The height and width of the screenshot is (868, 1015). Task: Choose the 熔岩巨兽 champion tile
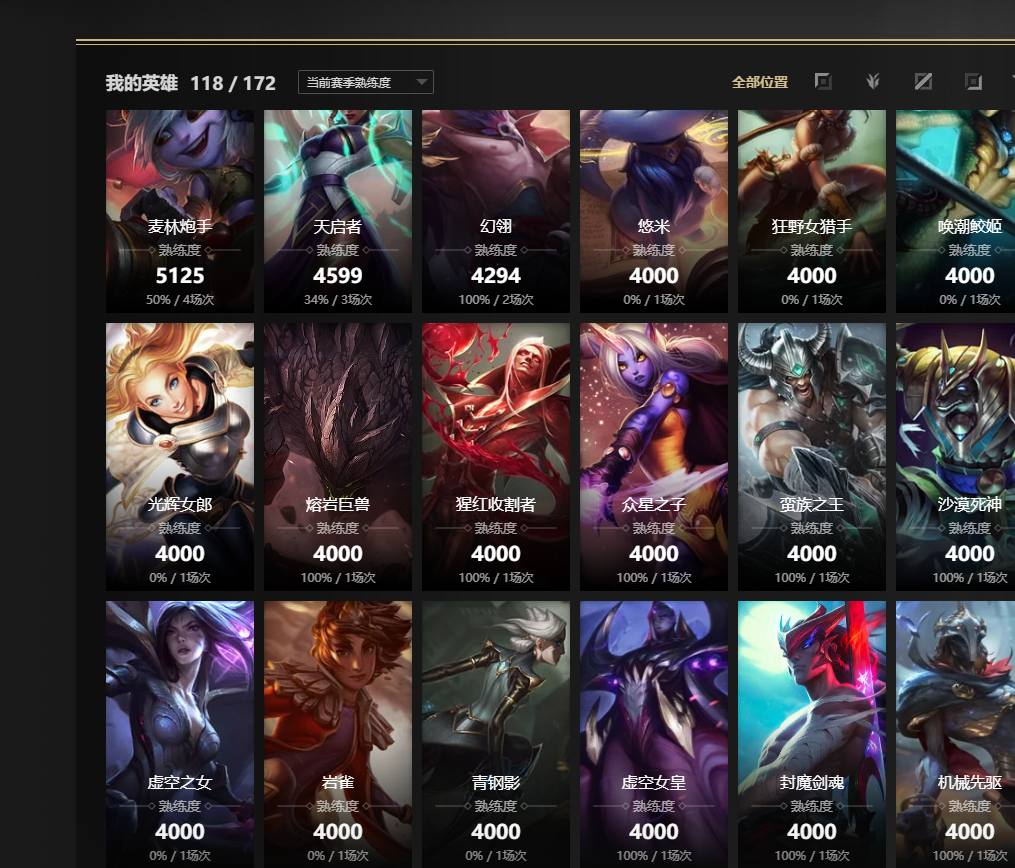tap(338, 457)
